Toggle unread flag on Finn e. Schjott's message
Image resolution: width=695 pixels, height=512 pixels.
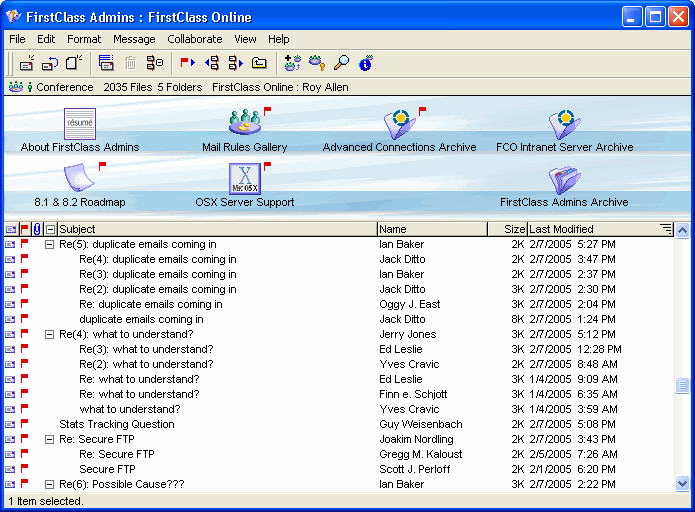(x=24, y=393)
